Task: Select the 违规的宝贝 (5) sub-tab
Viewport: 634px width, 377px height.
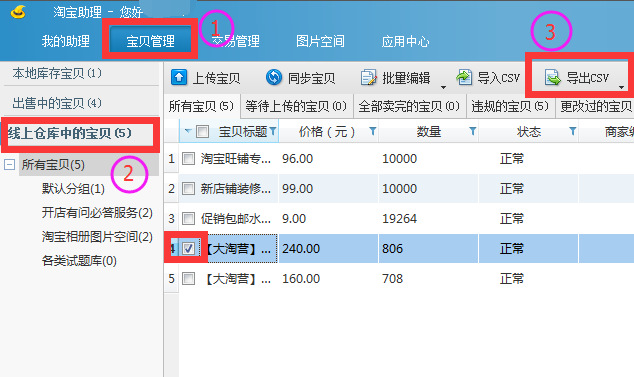Action: click(x=510, y=106)
